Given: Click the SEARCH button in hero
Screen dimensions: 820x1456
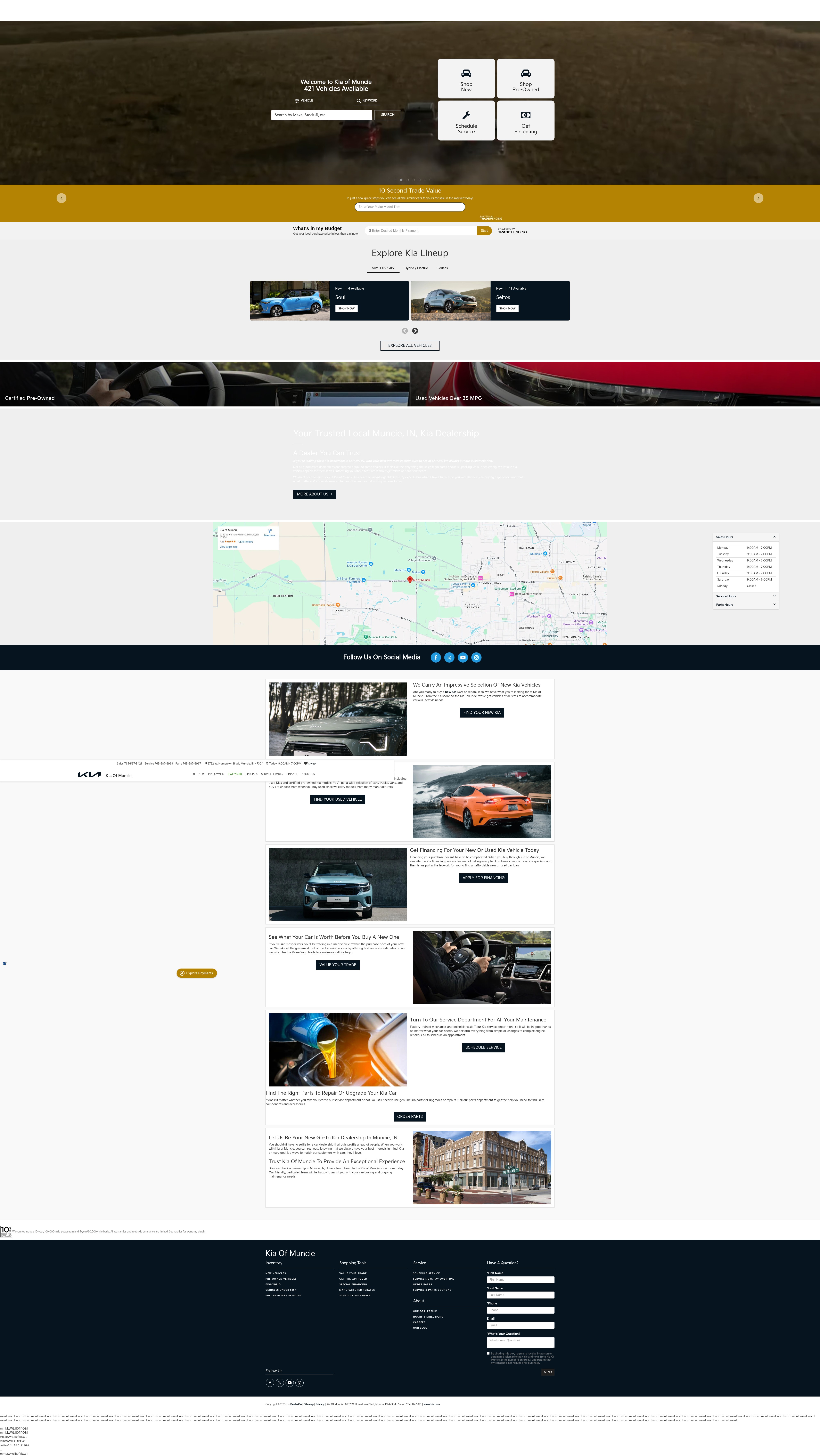Looking at the screenshot, I should [x=388, y=115].
